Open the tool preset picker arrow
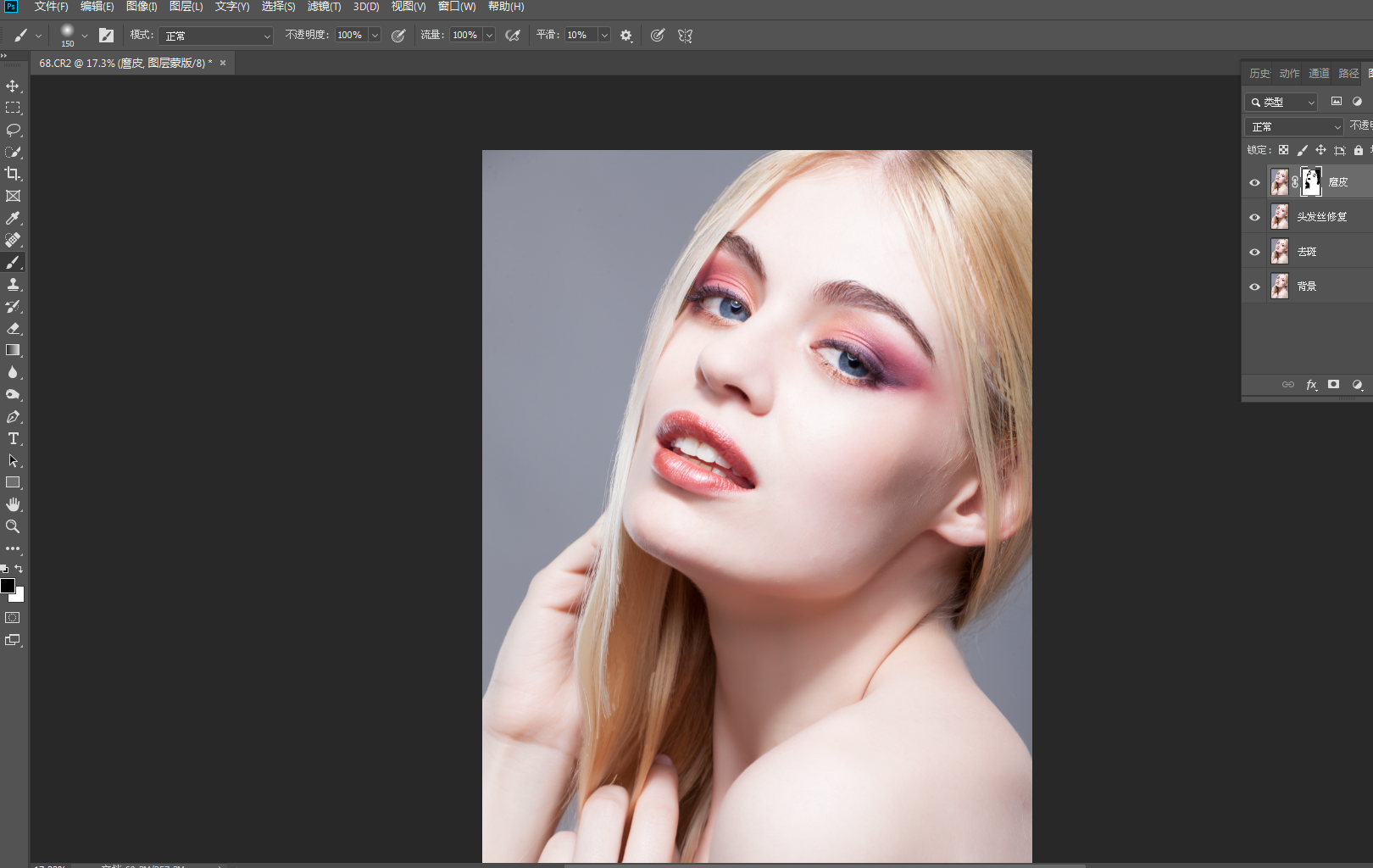 point(38,36)
